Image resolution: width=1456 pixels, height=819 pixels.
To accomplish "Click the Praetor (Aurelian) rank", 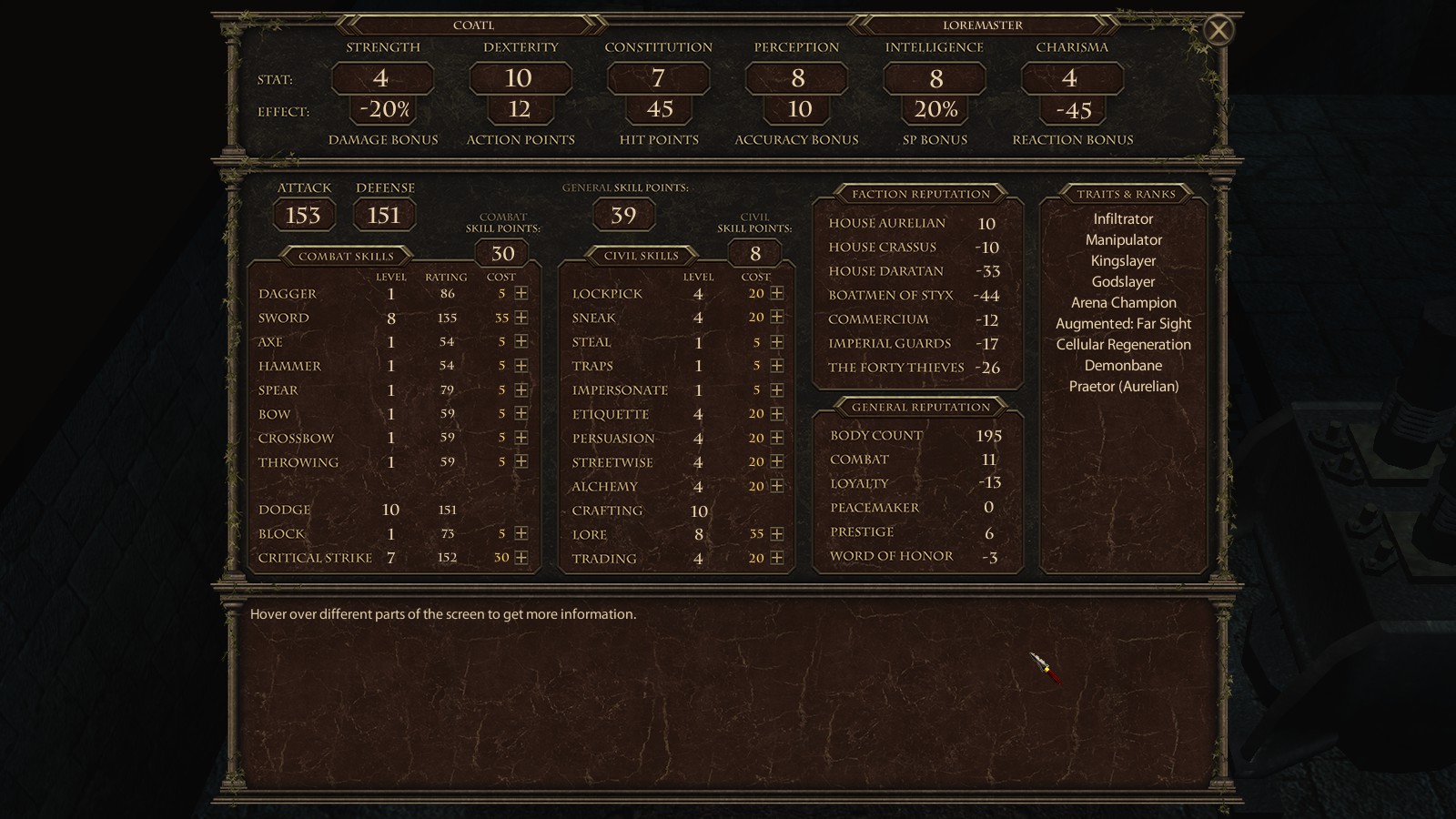I will [1123, 387].
